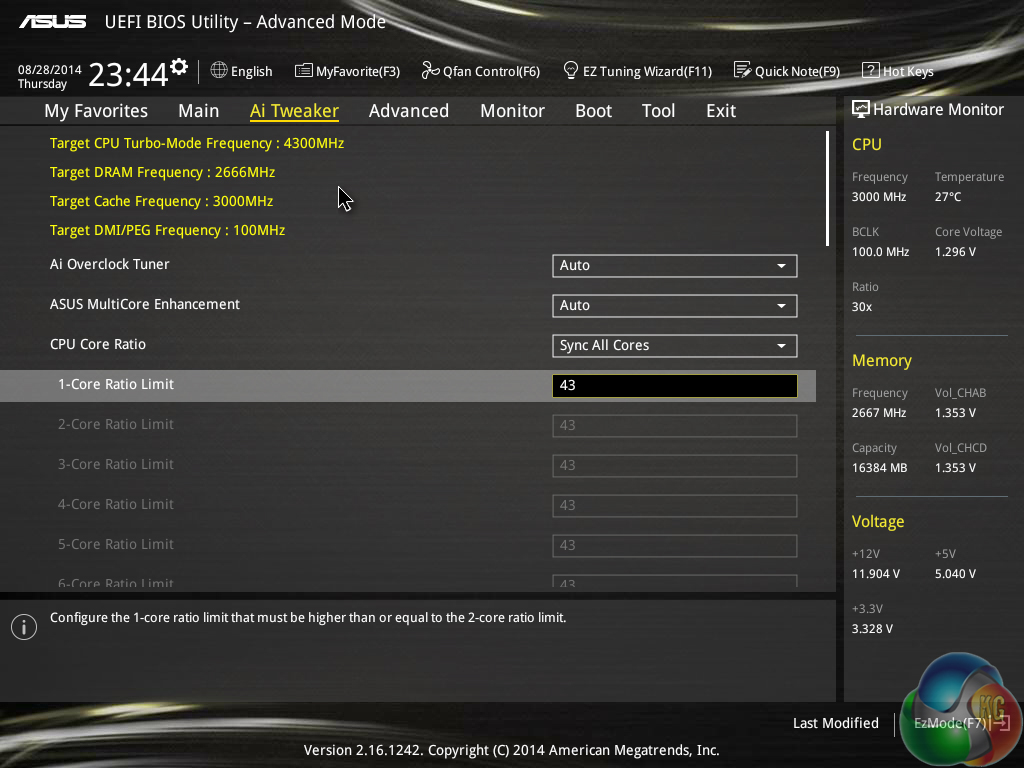1024x768 pixels.
Task: Open Quick Note pencil icon
Action: [x=743, y=70]
